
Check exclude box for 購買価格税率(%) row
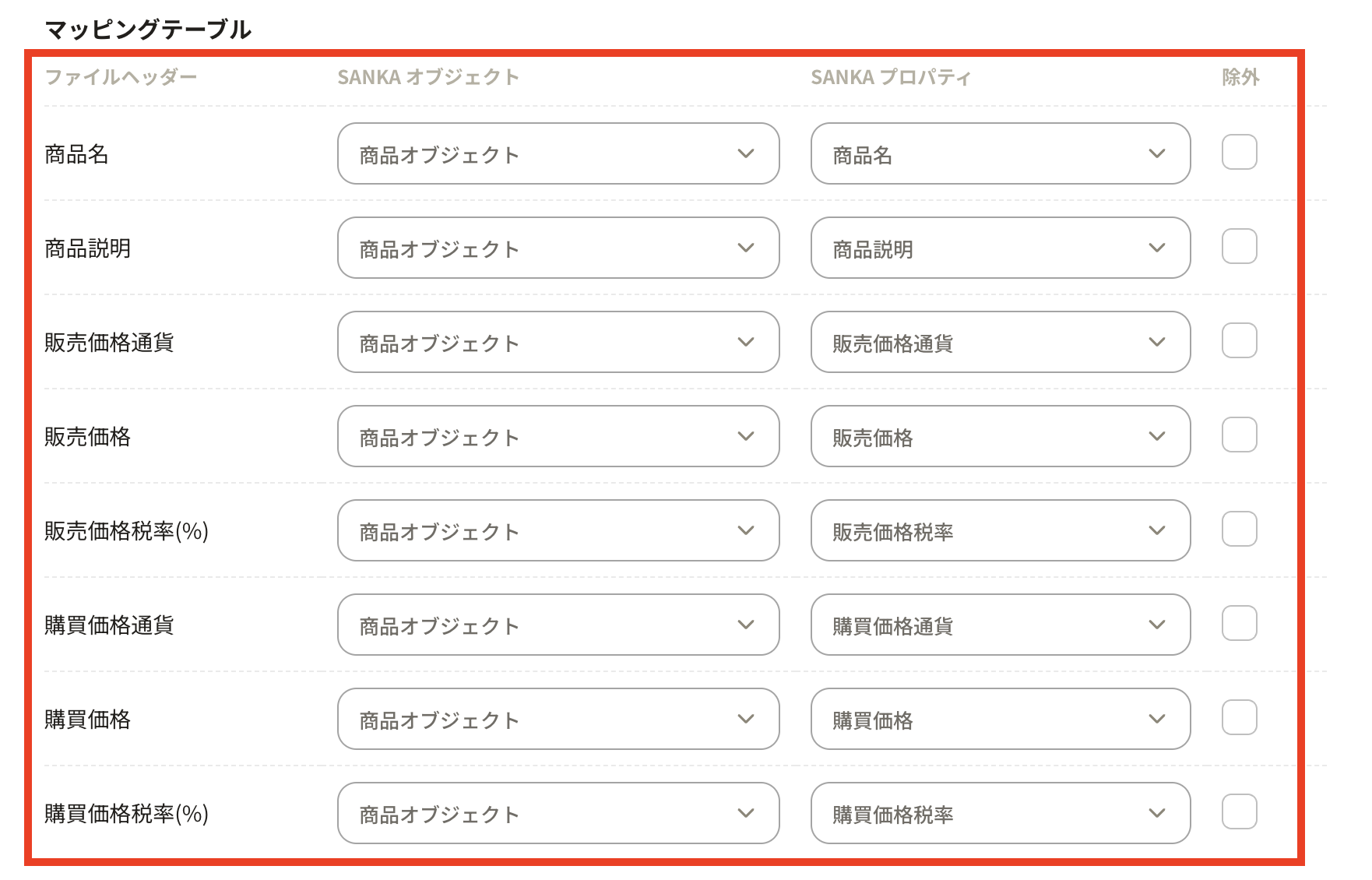pyautogui.click(x=1239, y=811)
